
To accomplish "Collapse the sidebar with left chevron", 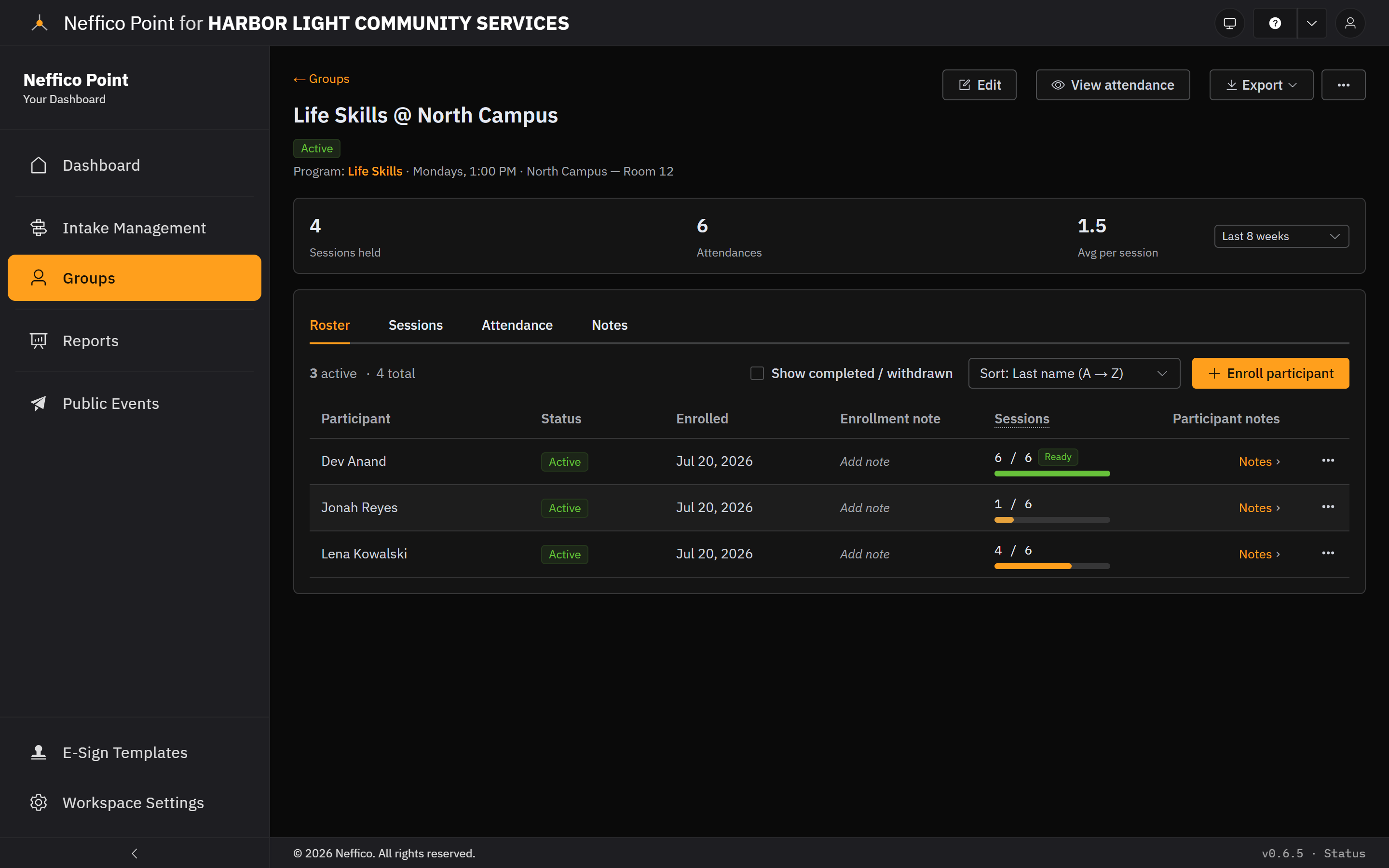I will click(134, 853).
